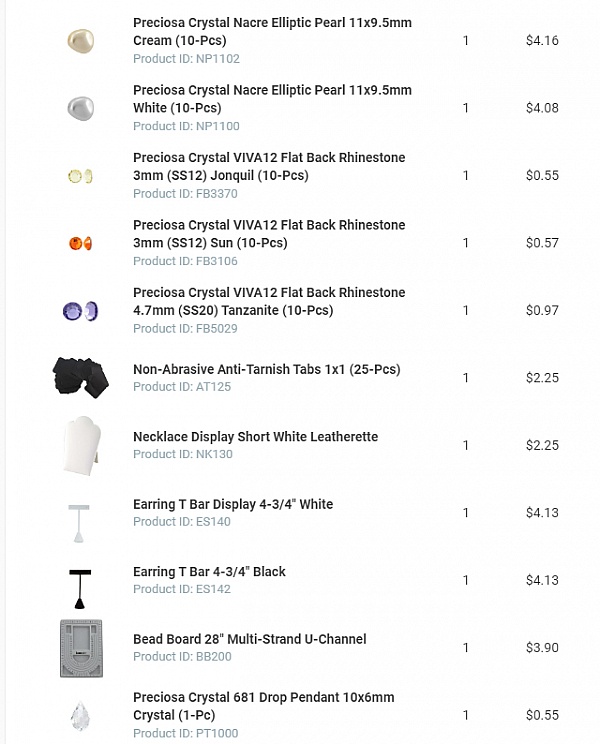The image size is (600, 744).
Task: Open the black earring T bar image
Action: click(x=80, y=589)
